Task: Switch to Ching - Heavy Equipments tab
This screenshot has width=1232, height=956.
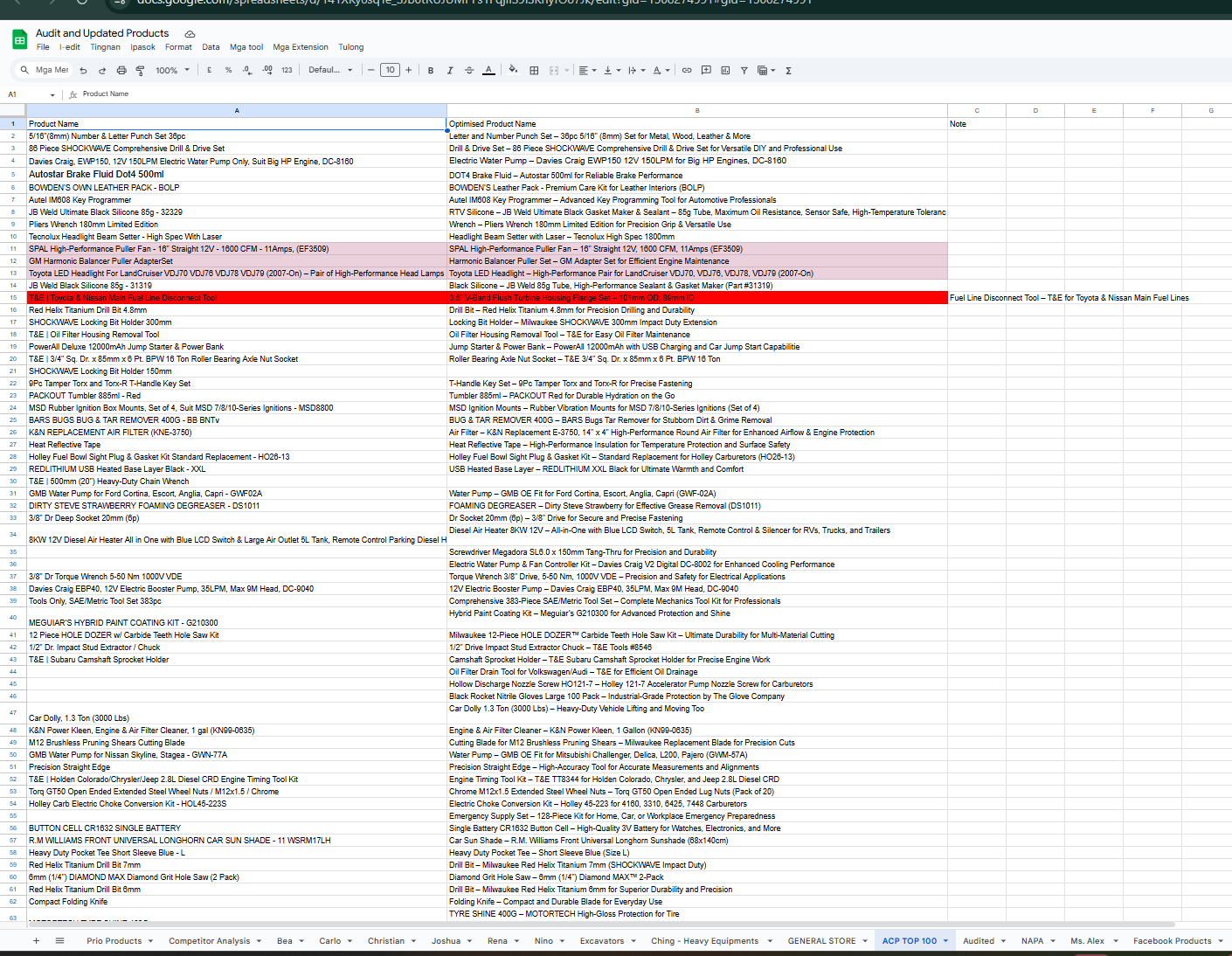Action: (704, 941)
